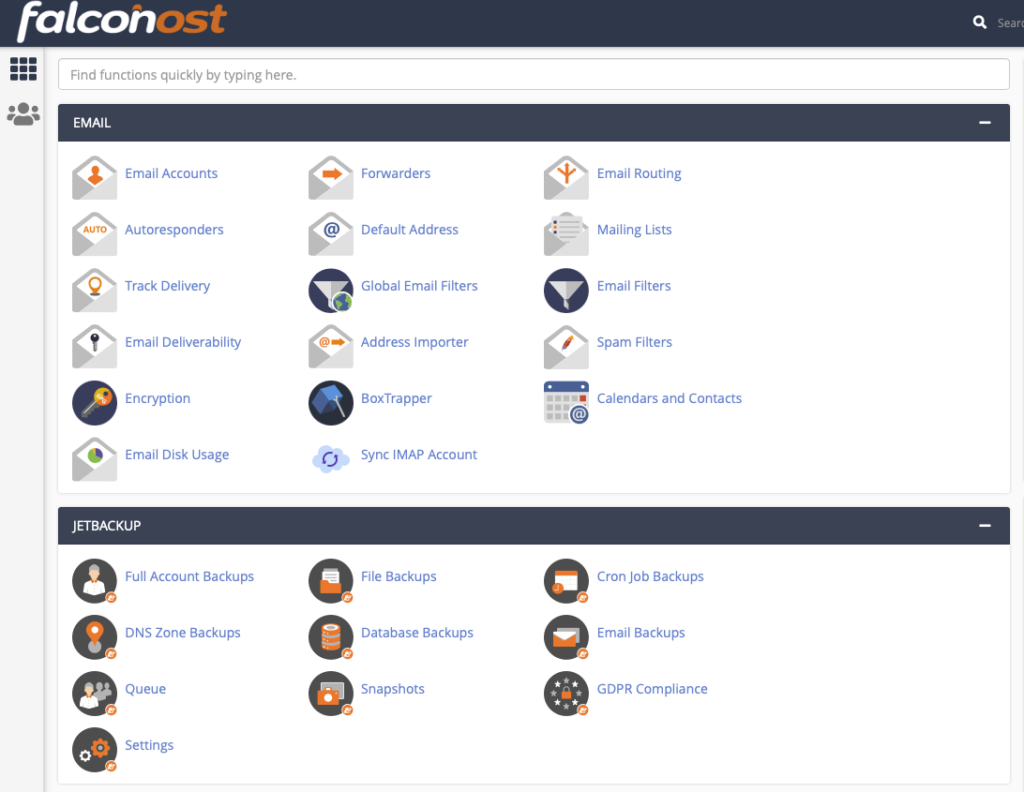
Task: Focus the Find functions quickly search field
Action: tap(533, 75)
